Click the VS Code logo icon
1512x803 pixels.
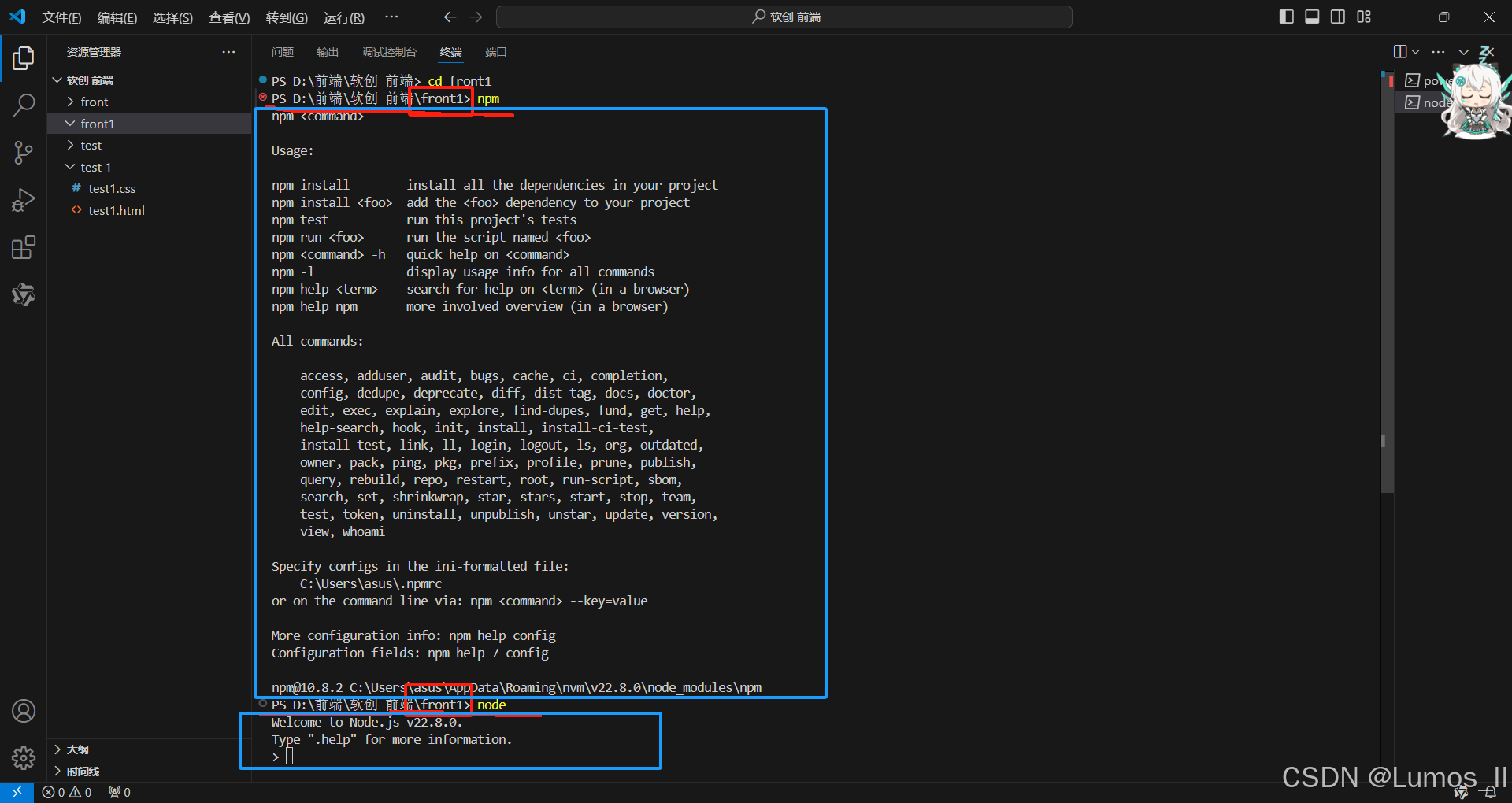click(x=17, y=17)
